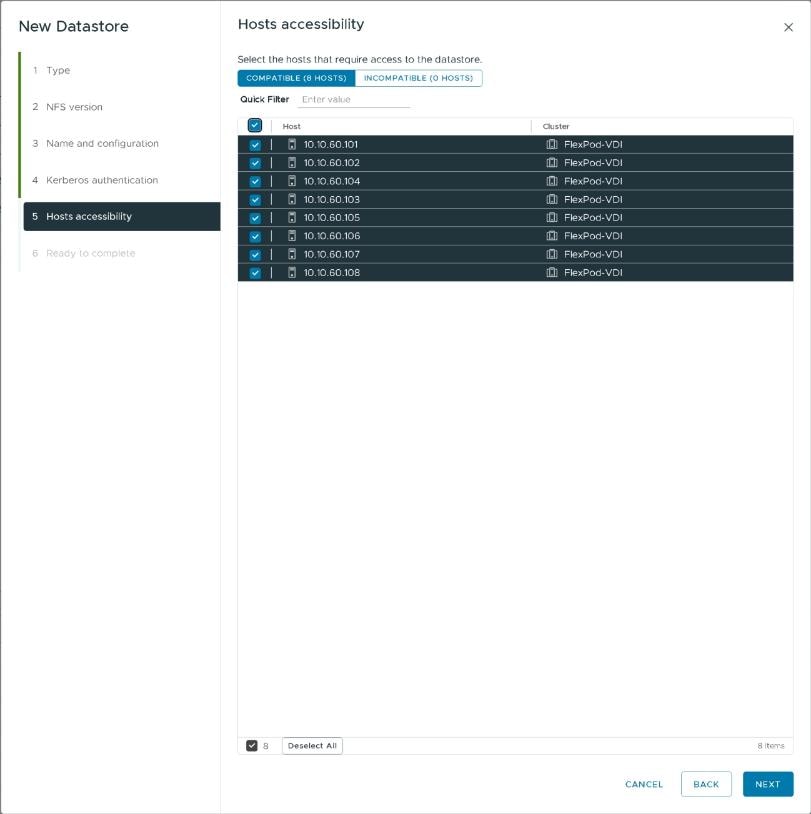Click the Next button
Image resolution: width=811 pixels, height=814 pixels.
pos(768,784)
